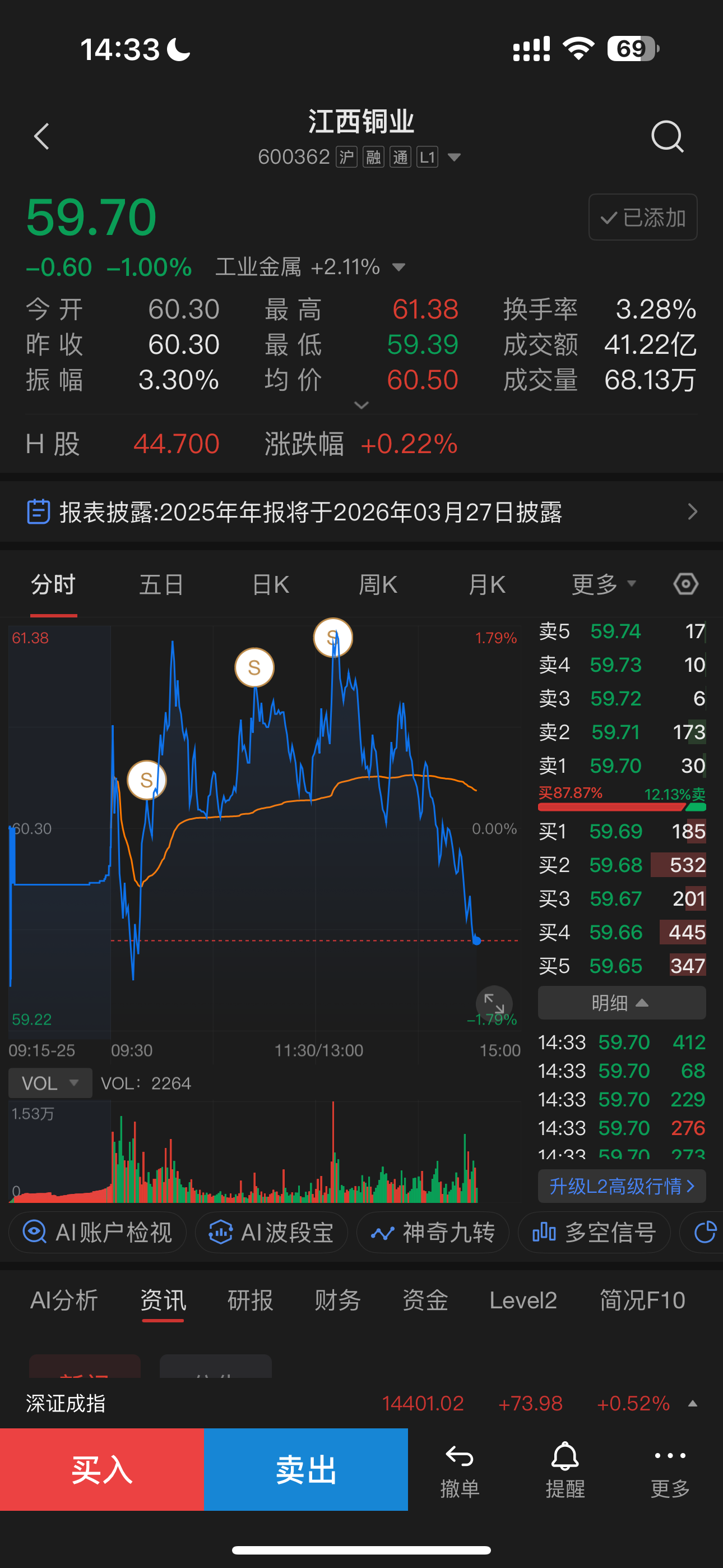Tap the highest S signal marker
Screen dimensions: 723x1568
(x=333, y=637)
